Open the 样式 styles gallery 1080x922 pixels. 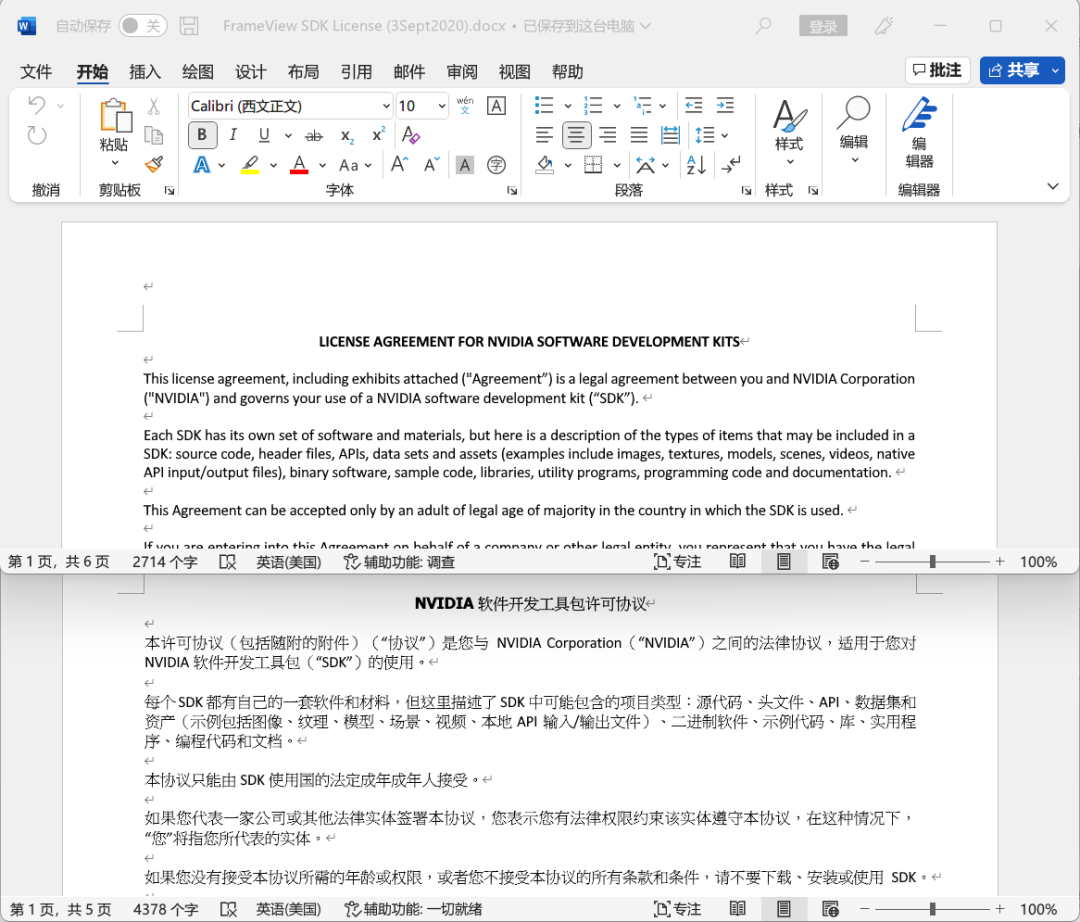click(x=789, y=132)
